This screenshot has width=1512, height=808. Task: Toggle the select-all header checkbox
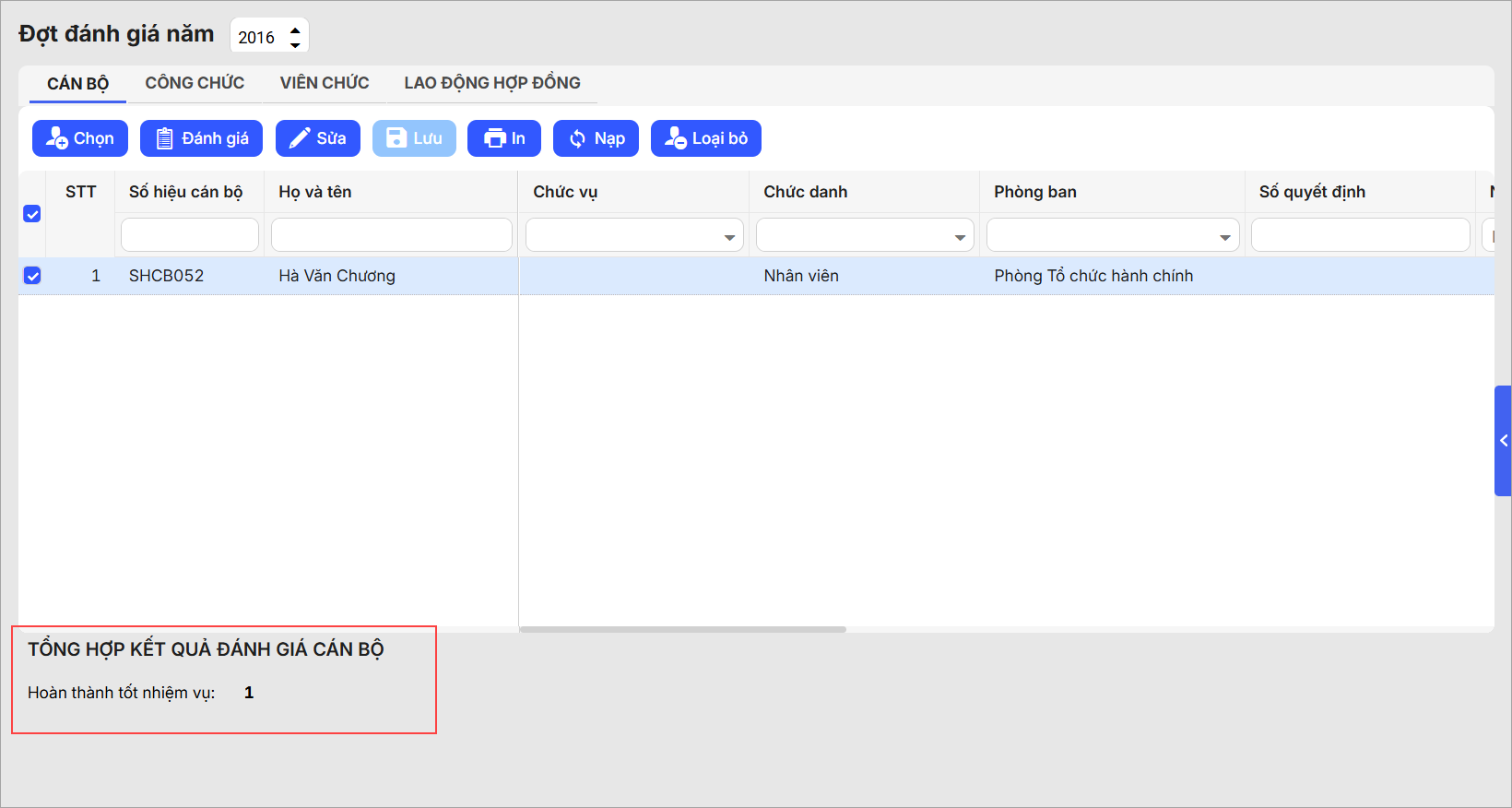click(32, 214)
